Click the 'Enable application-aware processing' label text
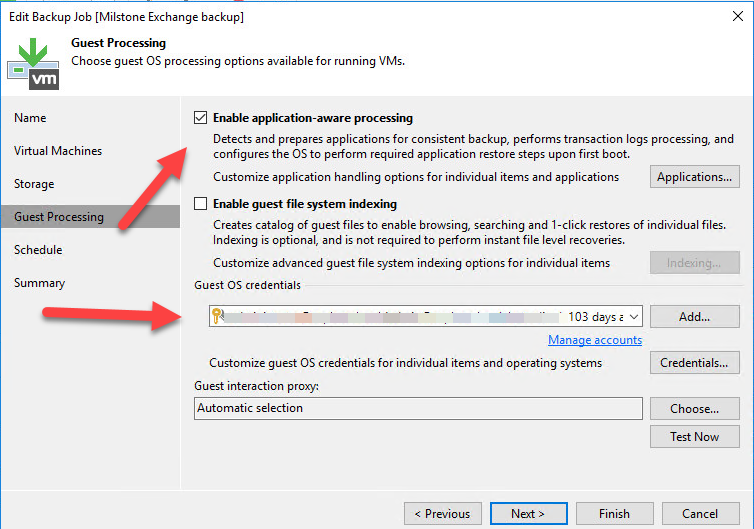The height and width of the screenshot is (529, 754). coord(313,118)
